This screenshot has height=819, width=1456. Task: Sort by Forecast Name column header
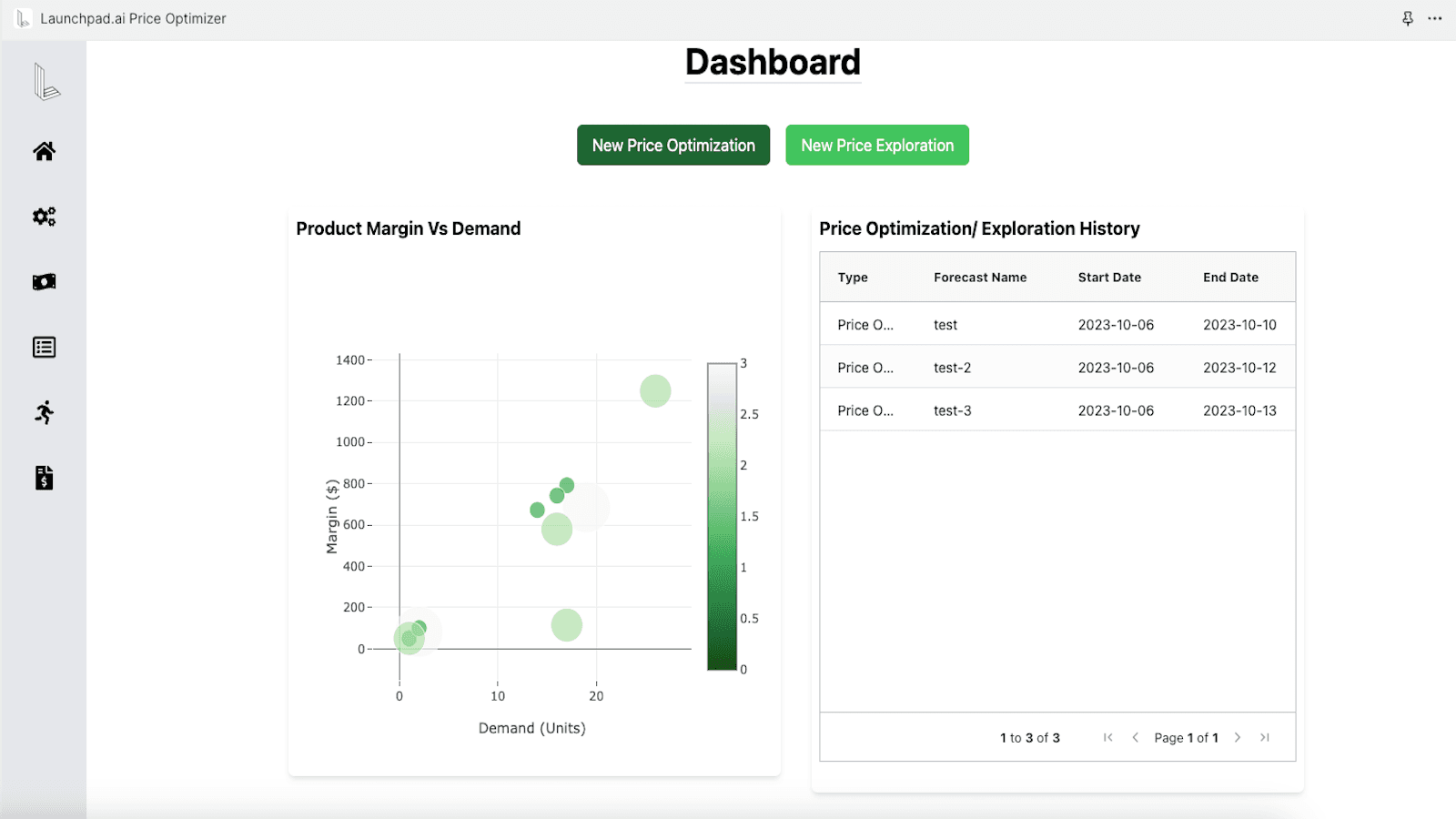(x=980, y=278)
